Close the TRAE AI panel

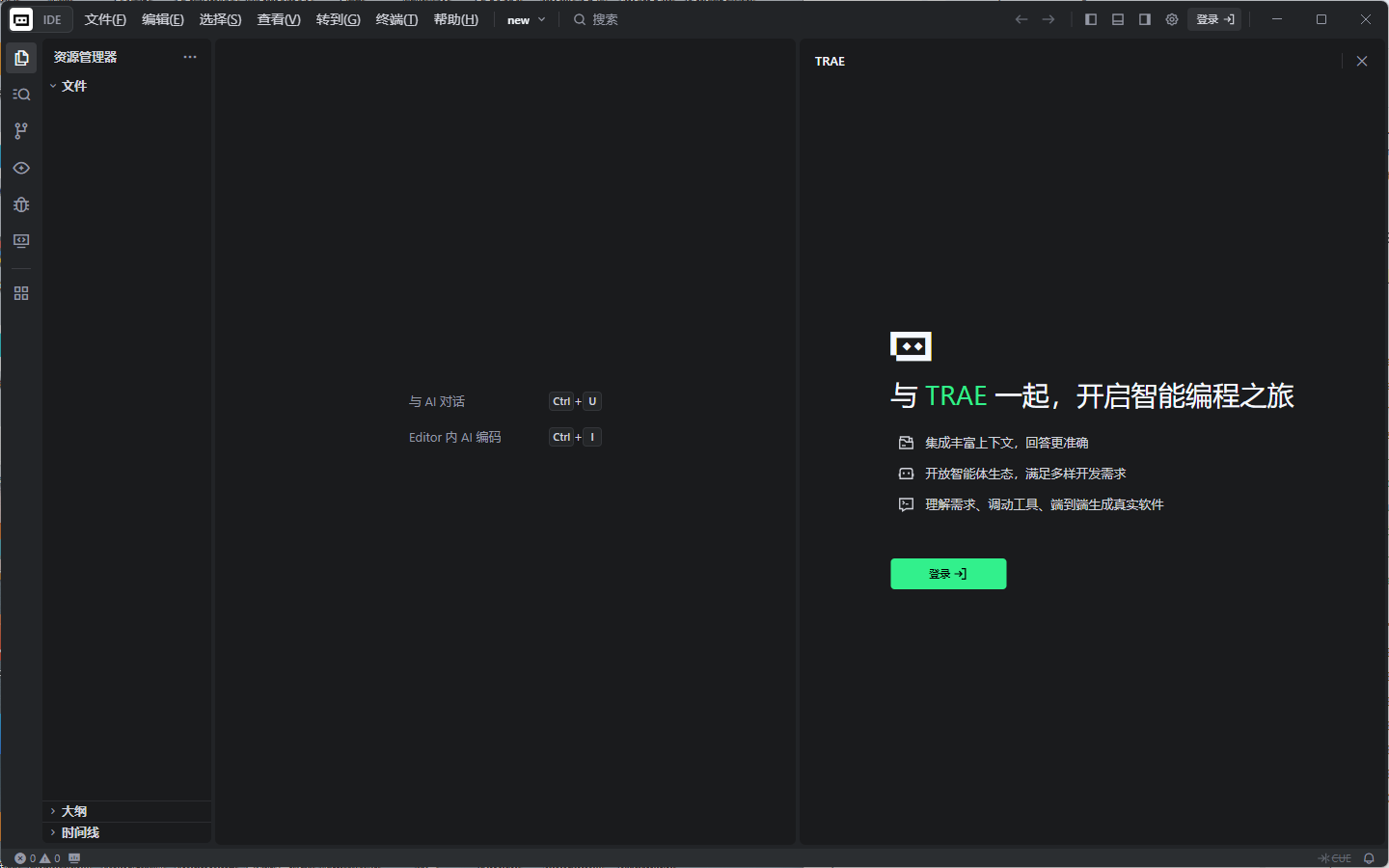(1362, 61)
